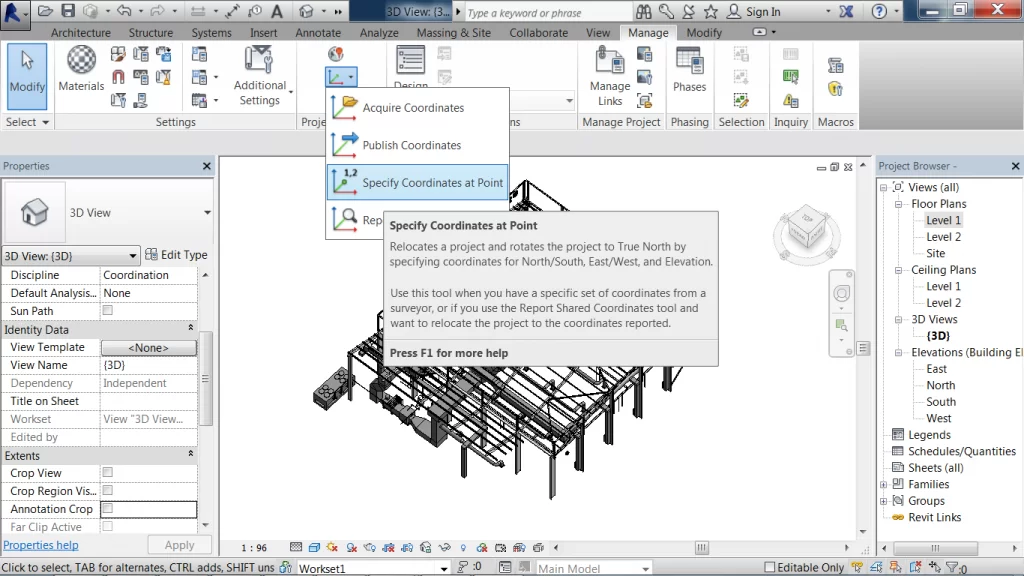Image resolution: width=1024 pixels, height=576 pixels.
Task: Select Publish Coordinates menu entry
Action: pyautogui.click(x=411, y=145)
